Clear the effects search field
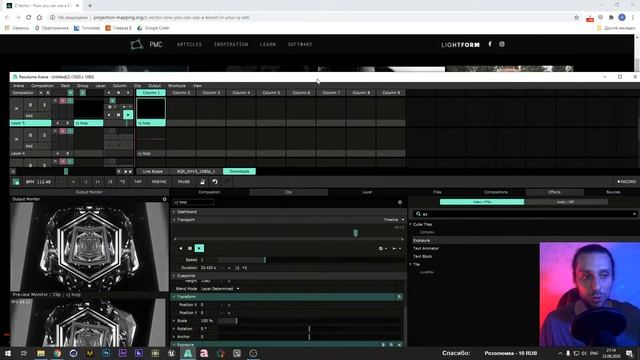This screenshot has width=640, height=360. (634, 214)
